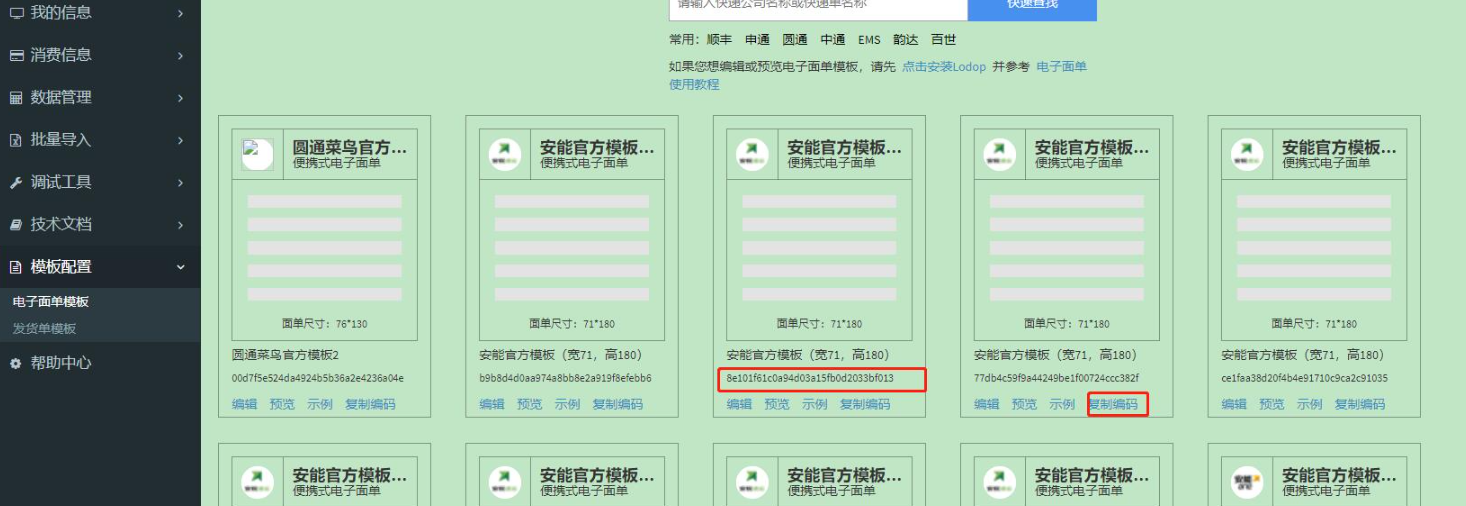
Task: Click the broken logo image on 圆通菜鸟官方模板 card
Action: [258, 155]
